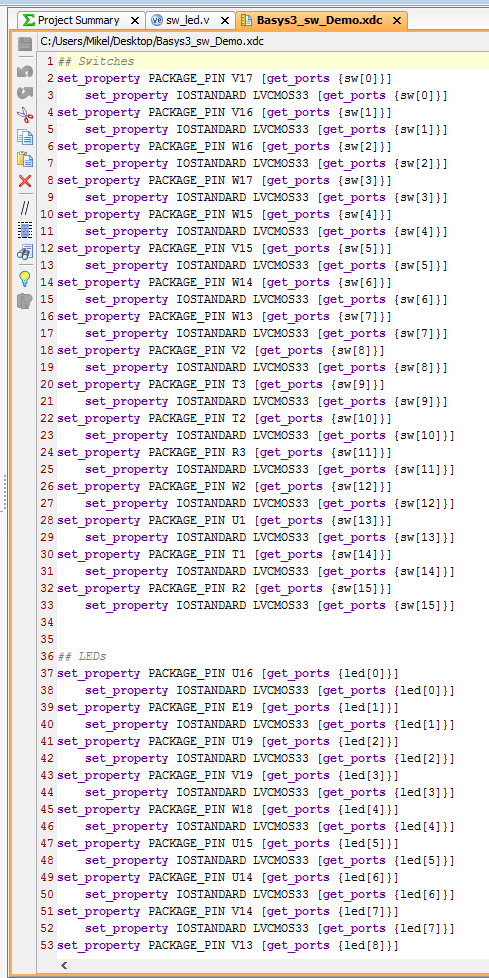Toggle line comments with the // icon
This screenshot has height=978, width=489.
pos(24,208)
